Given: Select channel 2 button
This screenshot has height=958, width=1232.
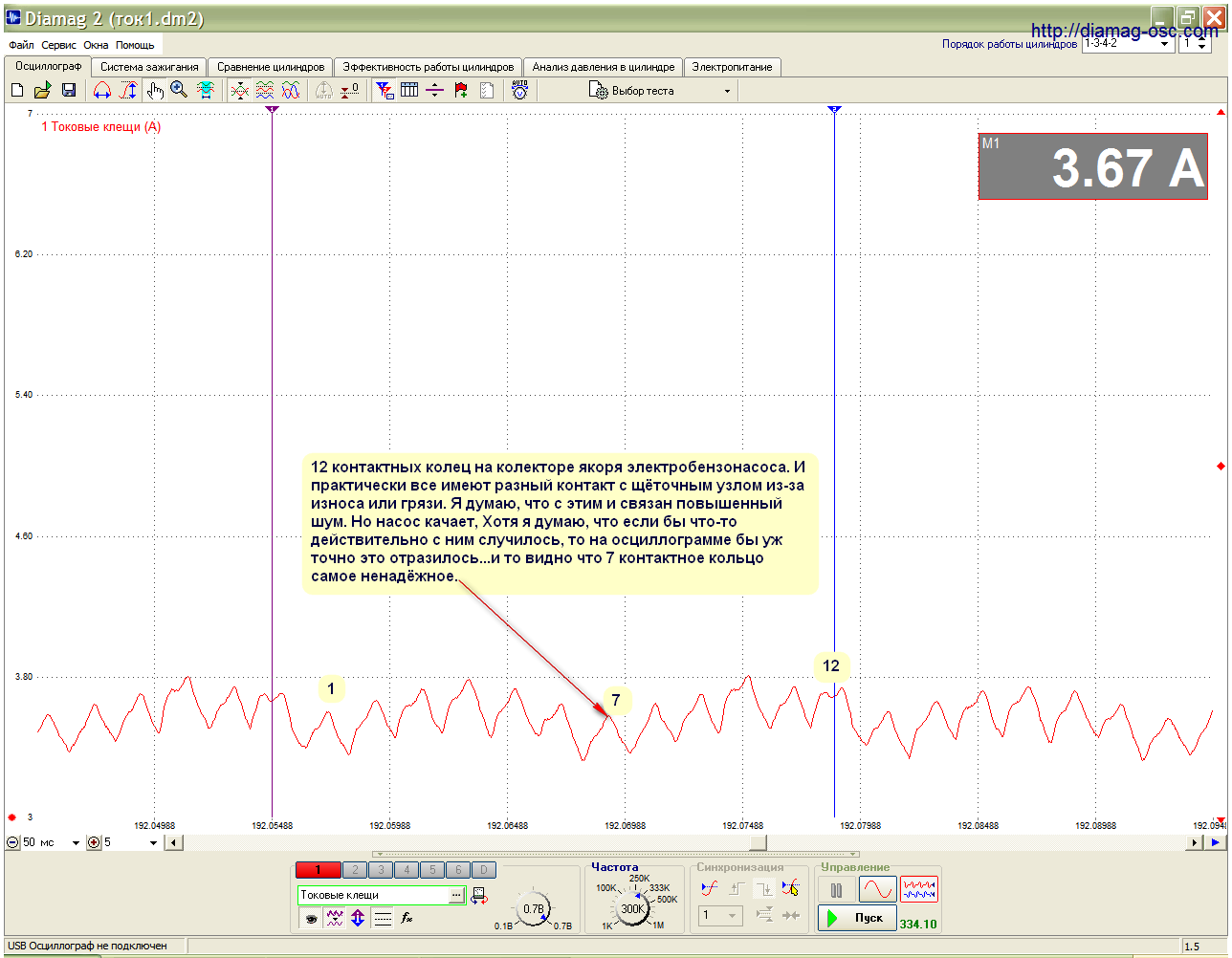Looking at the screenshot, I should tap(355, 870).
